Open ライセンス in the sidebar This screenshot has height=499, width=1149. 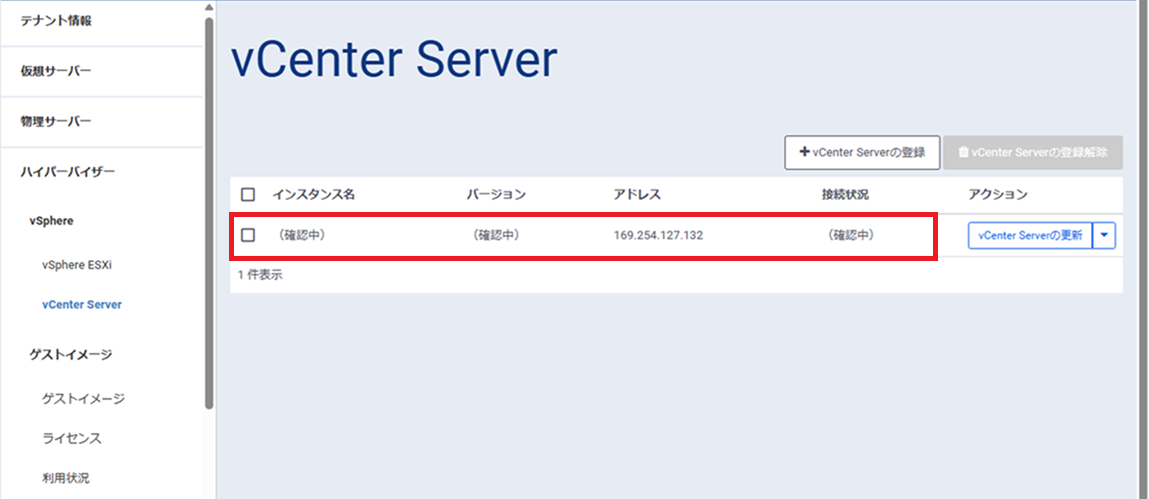tap(72, 438)
